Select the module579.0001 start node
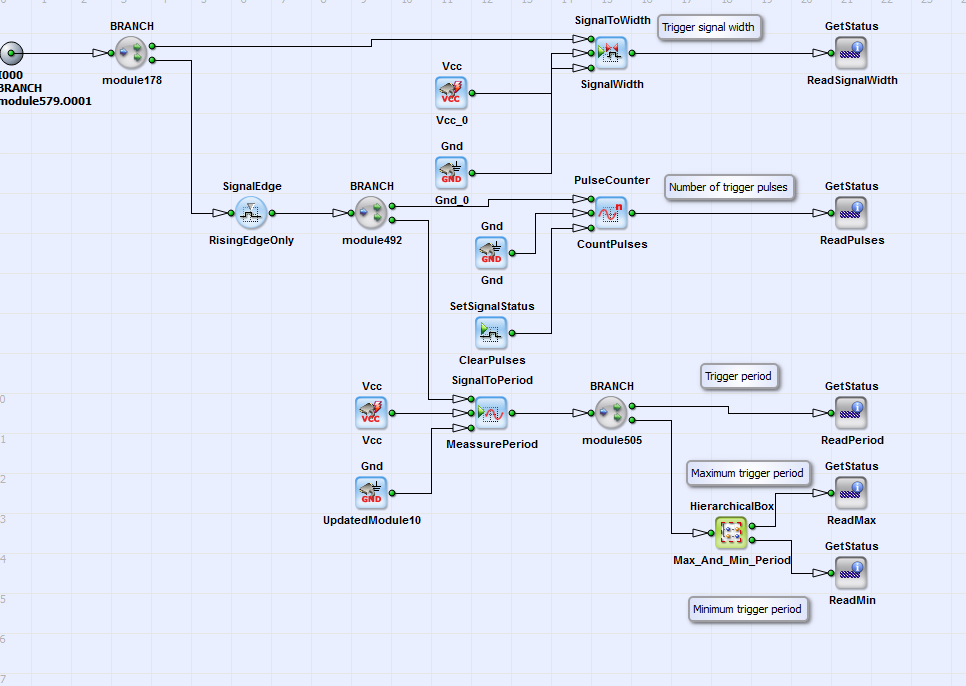Viewport: 966px width, 686px height. [x=11, y=53]
